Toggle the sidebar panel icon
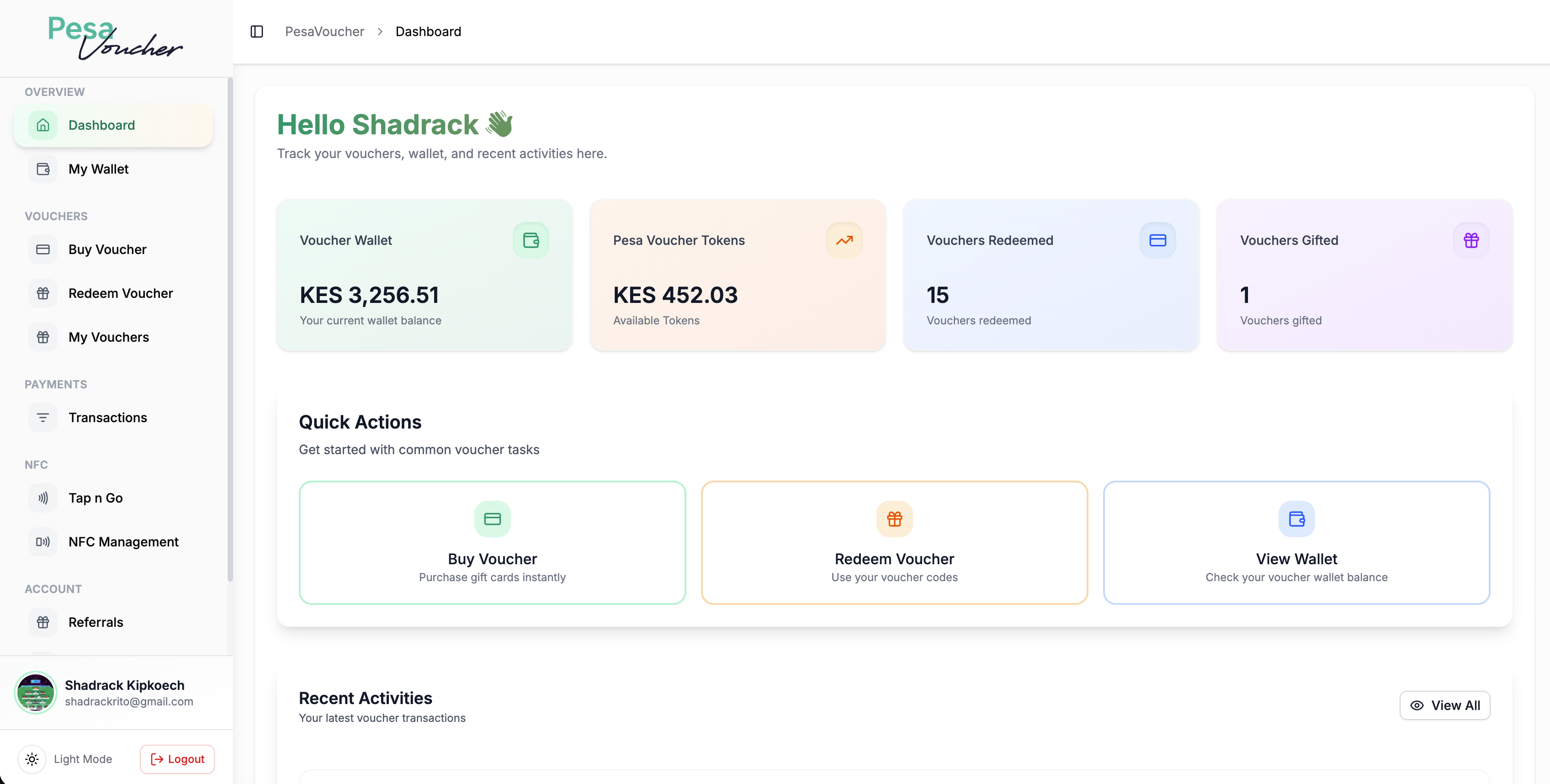This screenshot has width=1550, height=784. (257, 31)
